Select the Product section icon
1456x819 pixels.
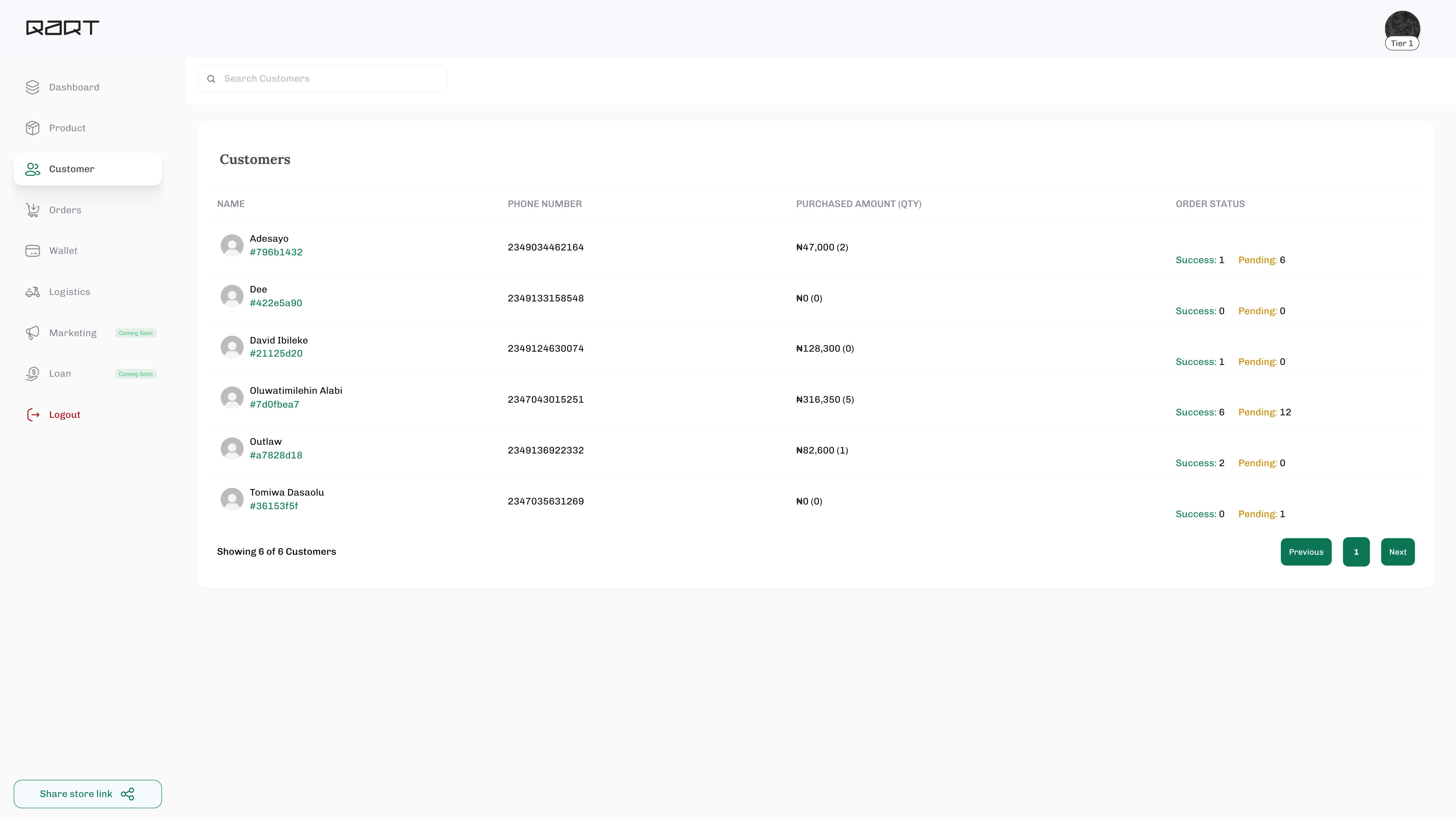[32, 128]
